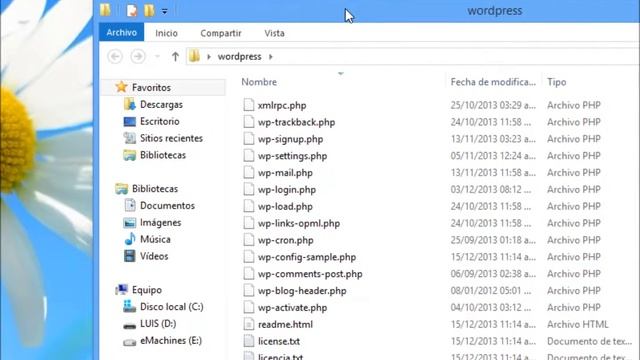Viewport: 640px width, 360px height.
Task: Open the quick access toolbar customize dropdown
Action: [164, 11]
